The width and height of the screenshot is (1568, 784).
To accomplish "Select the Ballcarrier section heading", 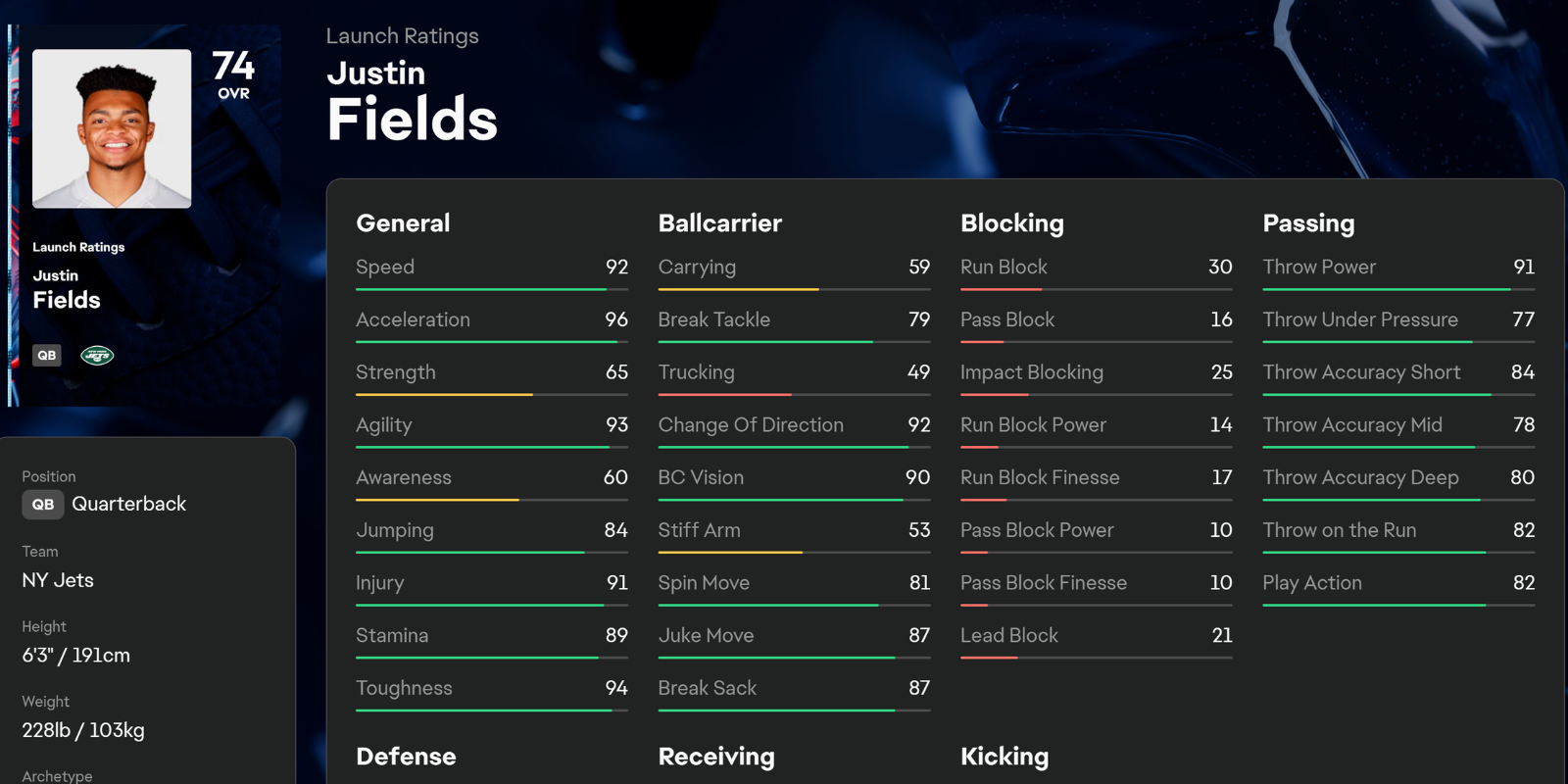I will 720,223.
